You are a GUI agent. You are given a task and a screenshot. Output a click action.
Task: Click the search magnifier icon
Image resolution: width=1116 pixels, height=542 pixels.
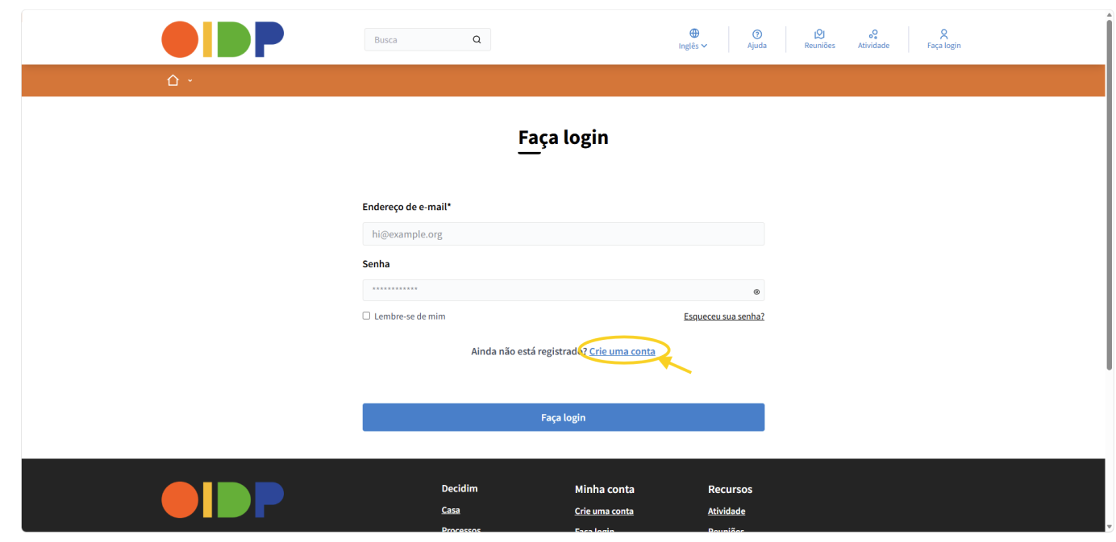(477, 40)
